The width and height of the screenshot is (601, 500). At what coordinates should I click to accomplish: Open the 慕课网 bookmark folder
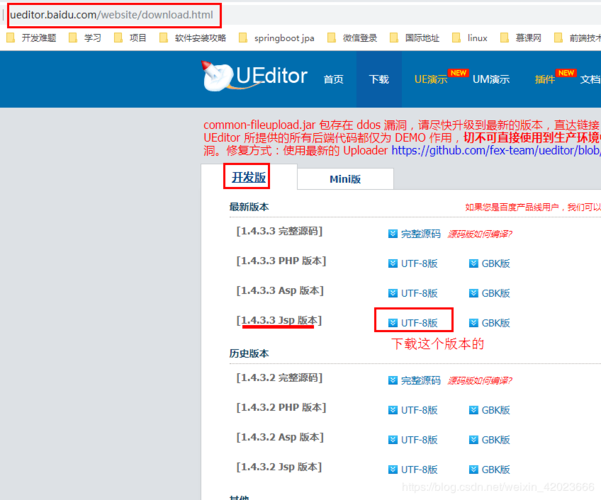521,38
